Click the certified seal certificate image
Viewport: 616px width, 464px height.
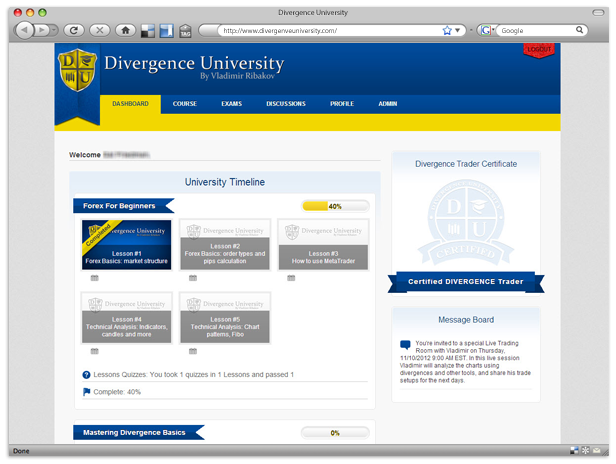click(466, 224)
